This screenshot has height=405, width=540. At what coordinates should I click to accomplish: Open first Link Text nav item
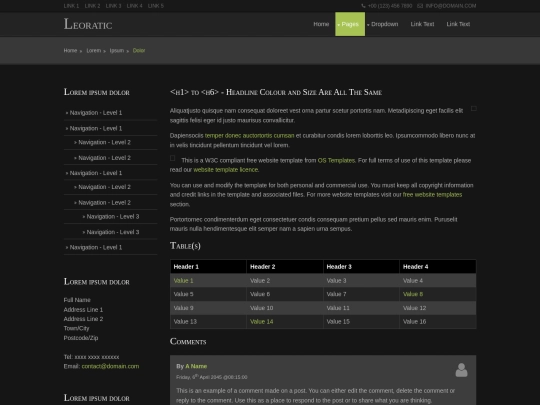[x=422, y=24]
